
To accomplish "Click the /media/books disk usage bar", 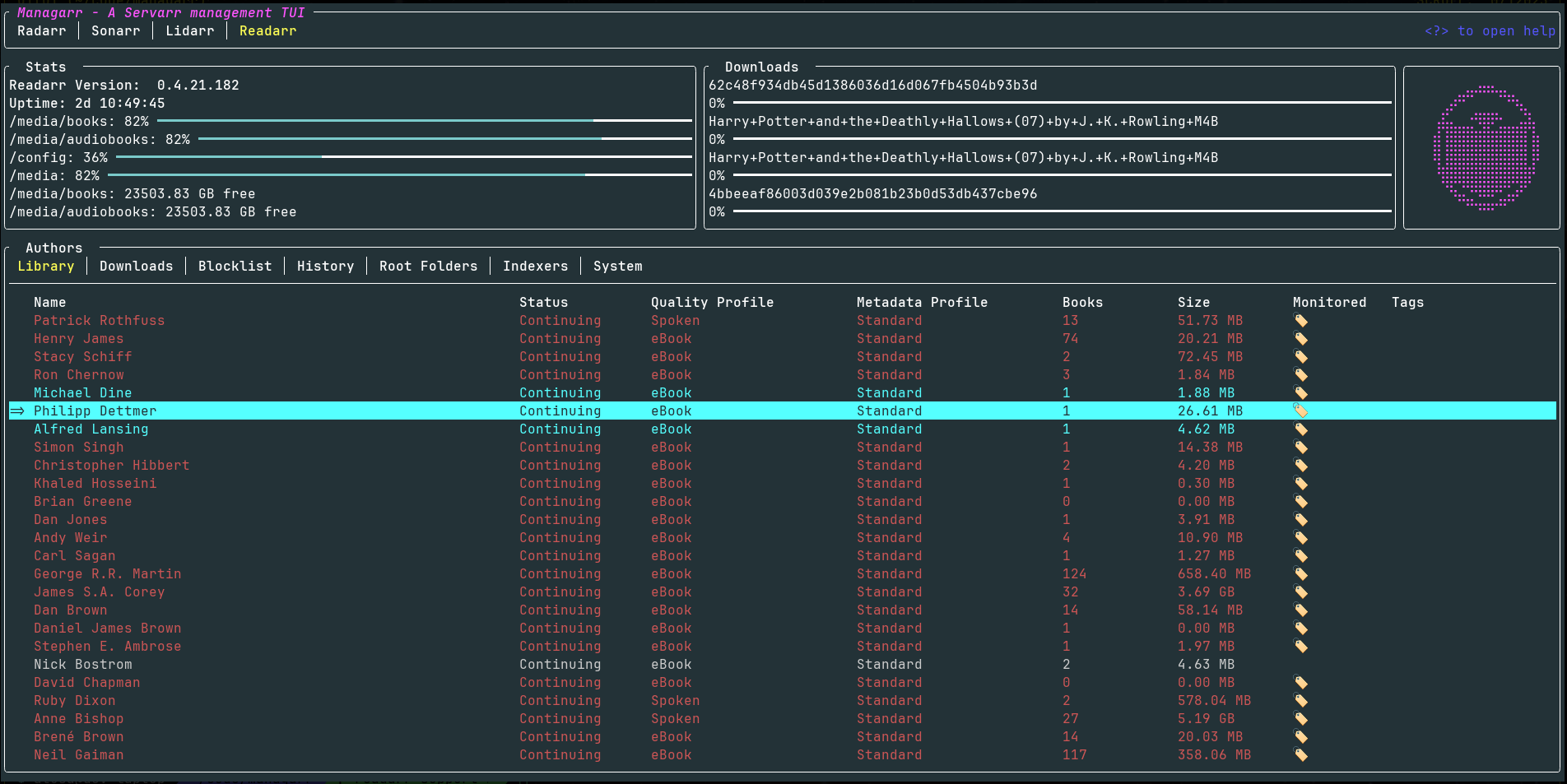I will point(425,121).
